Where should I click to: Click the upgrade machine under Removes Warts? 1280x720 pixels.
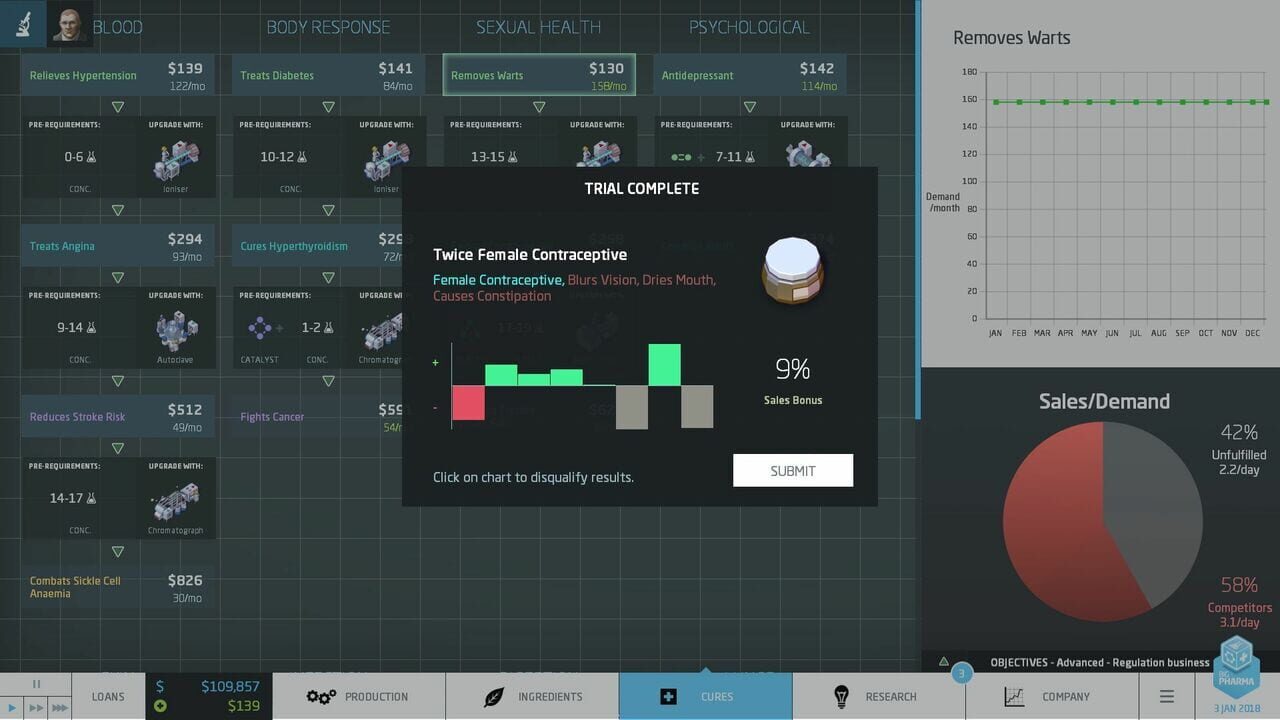[598, 154]
